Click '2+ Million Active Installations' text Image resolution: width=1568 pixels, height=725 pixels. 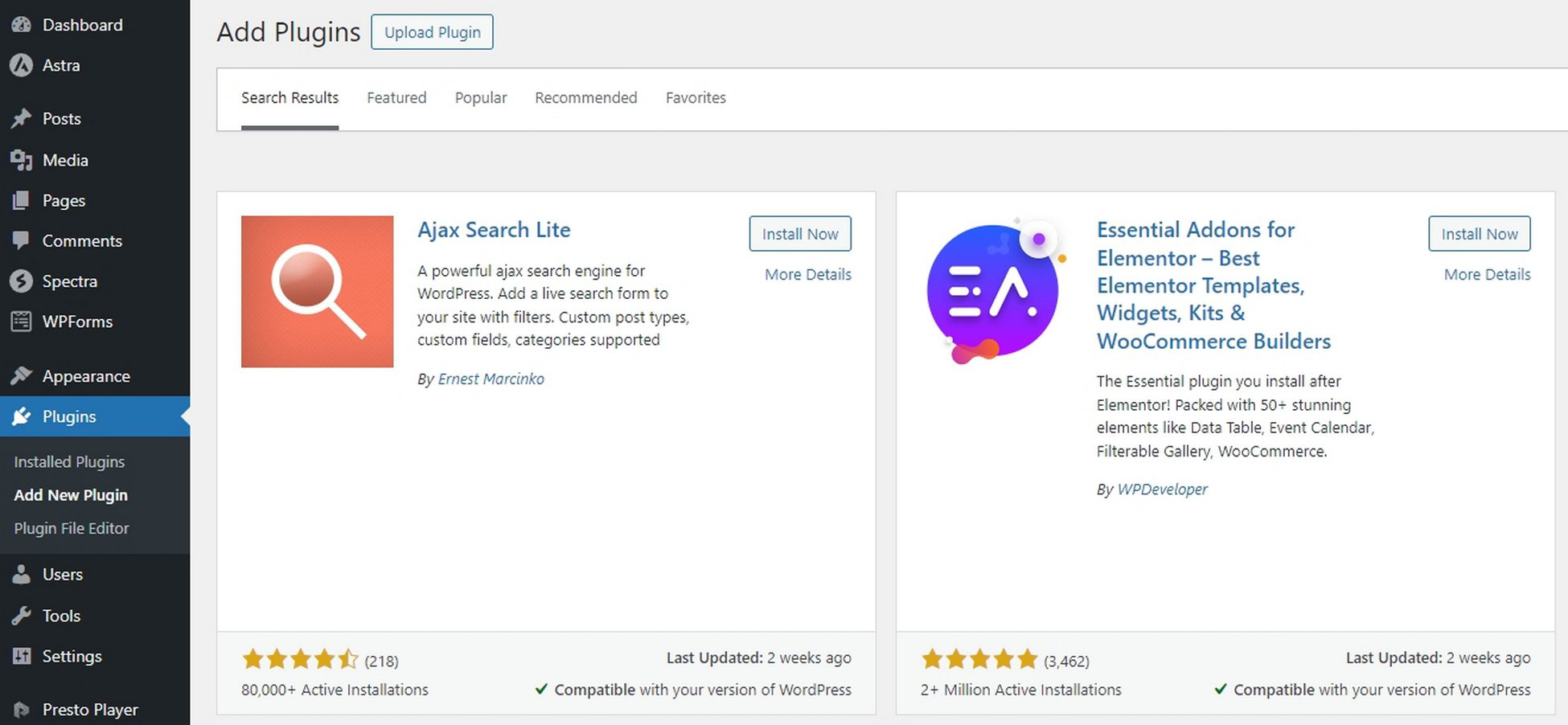pyautogui.click(x=1021, y=690)
